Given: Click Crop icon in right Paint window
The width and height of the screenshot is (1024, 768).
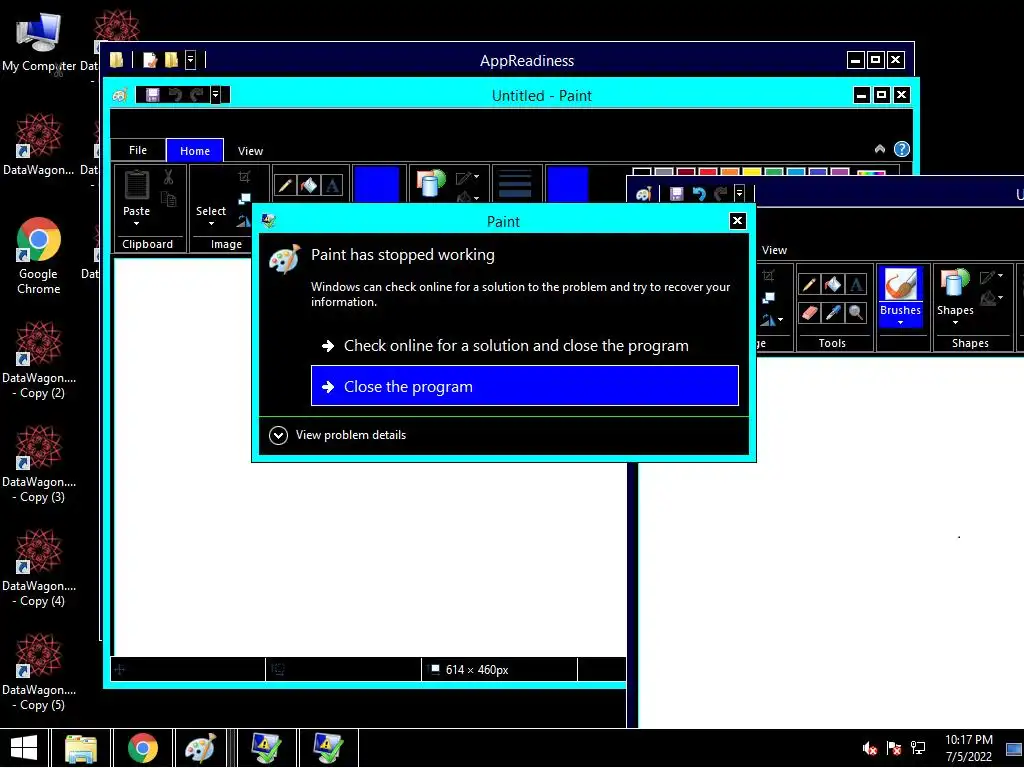Looking at the screenshot, I should click(769, 276).
